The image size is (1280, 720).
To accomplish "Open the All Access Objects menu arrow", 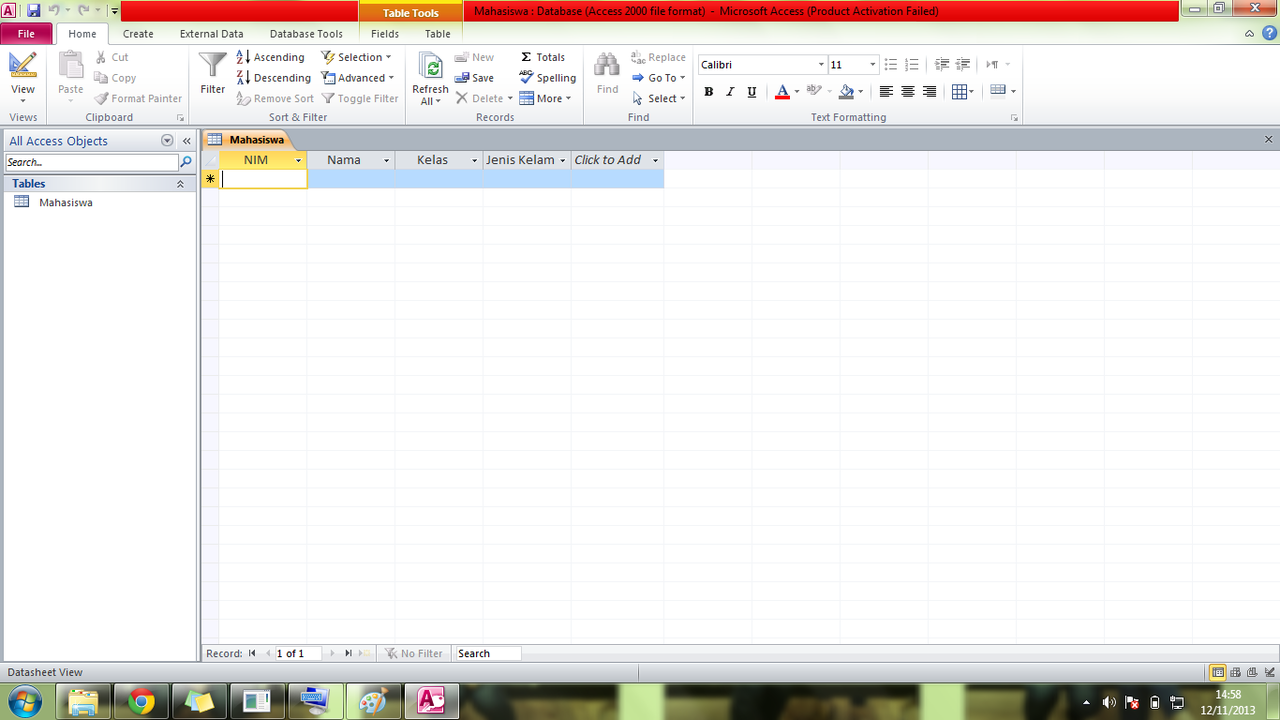I will click(x=167, y=141).
